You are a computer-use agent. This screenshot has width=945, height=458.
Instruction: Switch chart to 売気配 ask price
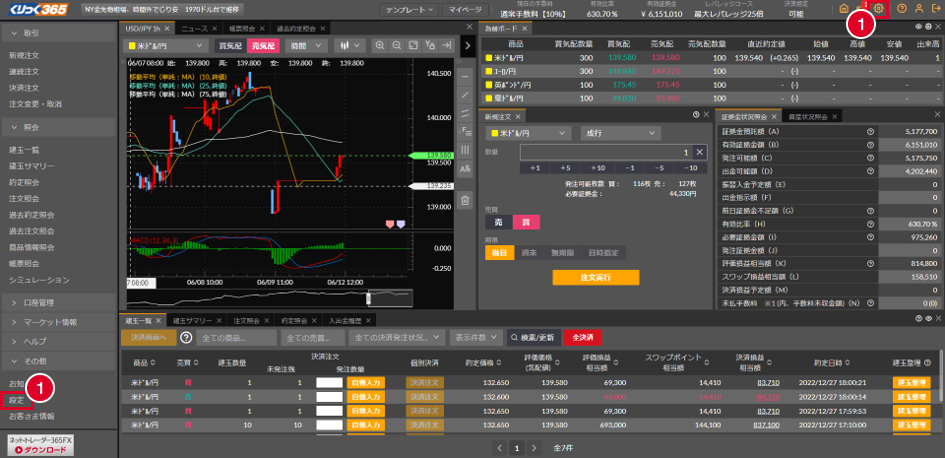[263, 45]
